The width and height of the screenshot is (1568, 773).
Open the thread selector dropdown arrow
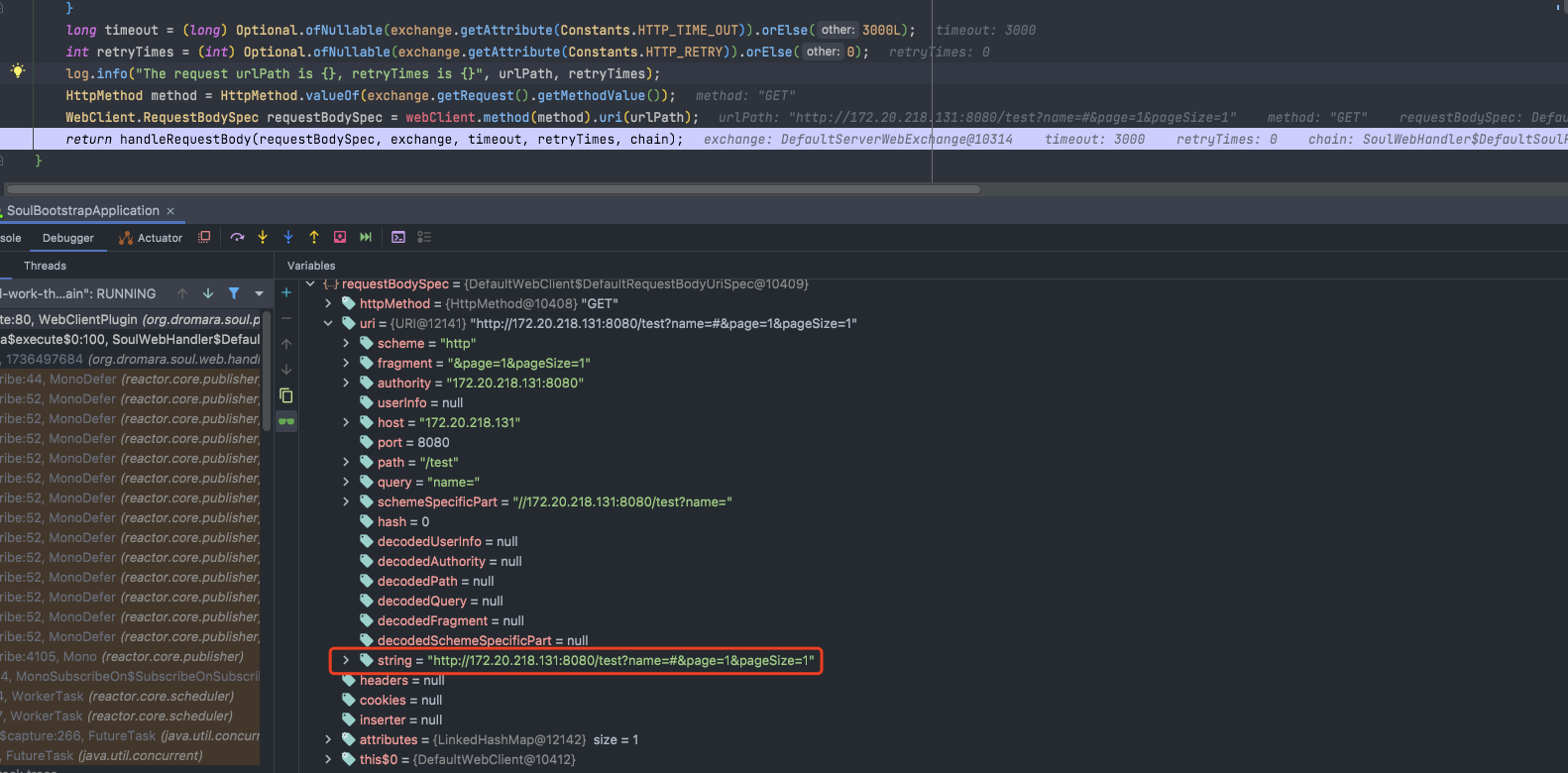click(259, 293)
